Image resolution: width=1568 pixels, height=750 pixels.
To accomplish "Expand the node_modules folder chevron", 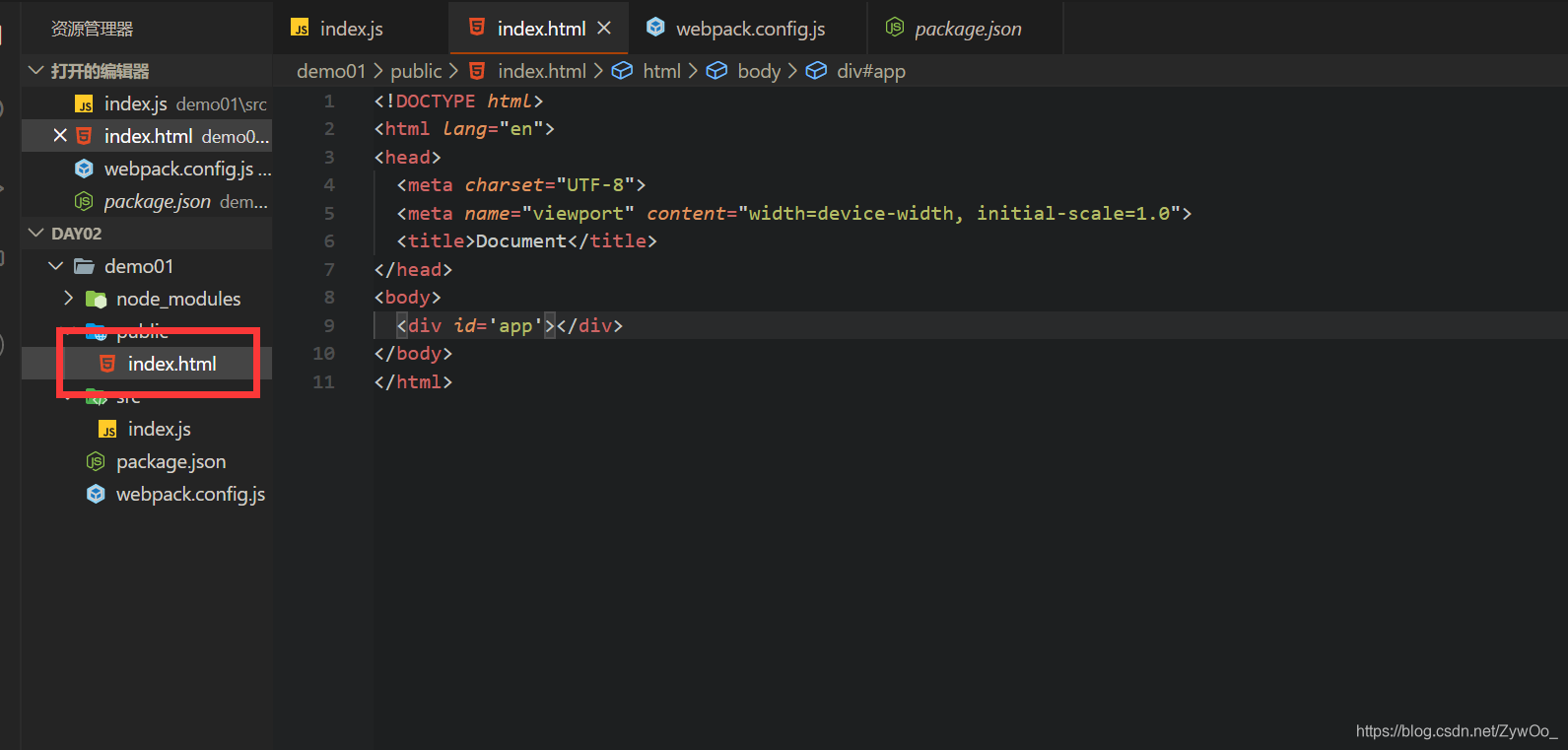I will click(68, 298).
